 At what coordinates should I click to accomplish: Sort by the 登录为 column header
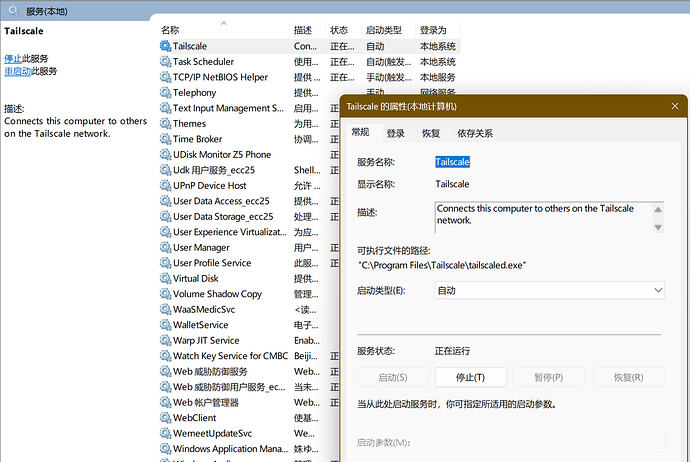coord(433,30)
